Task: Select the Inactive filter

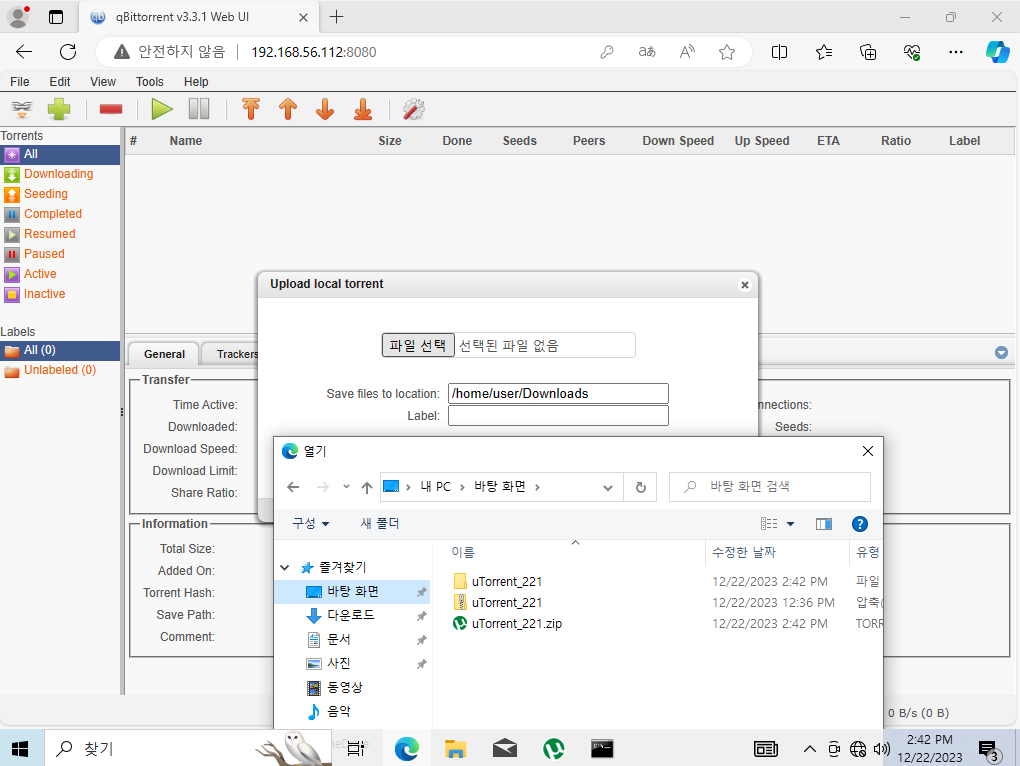Action: 44,294
